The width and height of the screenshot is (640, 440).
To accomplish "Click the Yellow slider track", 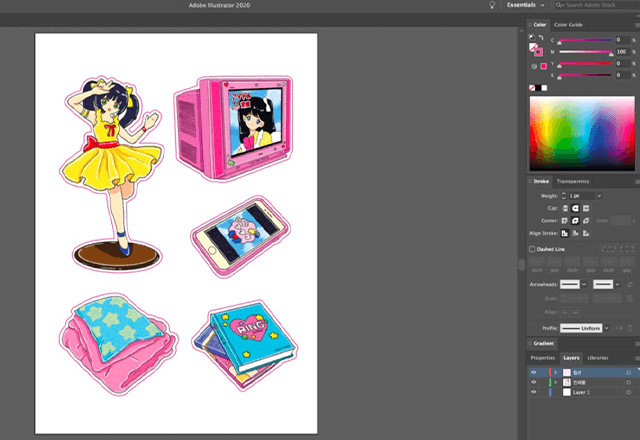I will 585,63.
